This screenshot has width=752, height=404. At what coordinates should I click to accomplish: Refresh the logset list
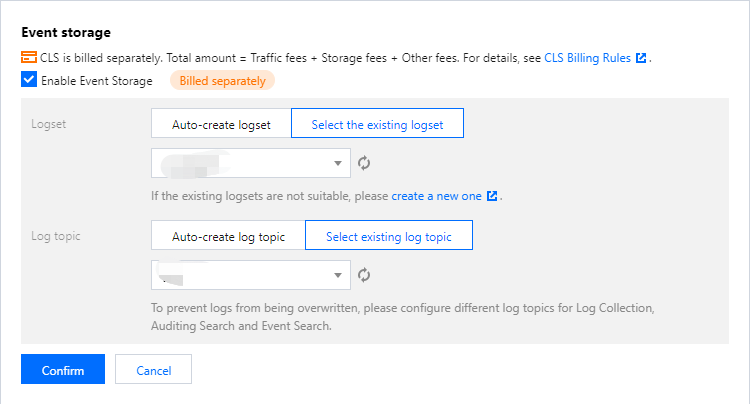[365, 163]
